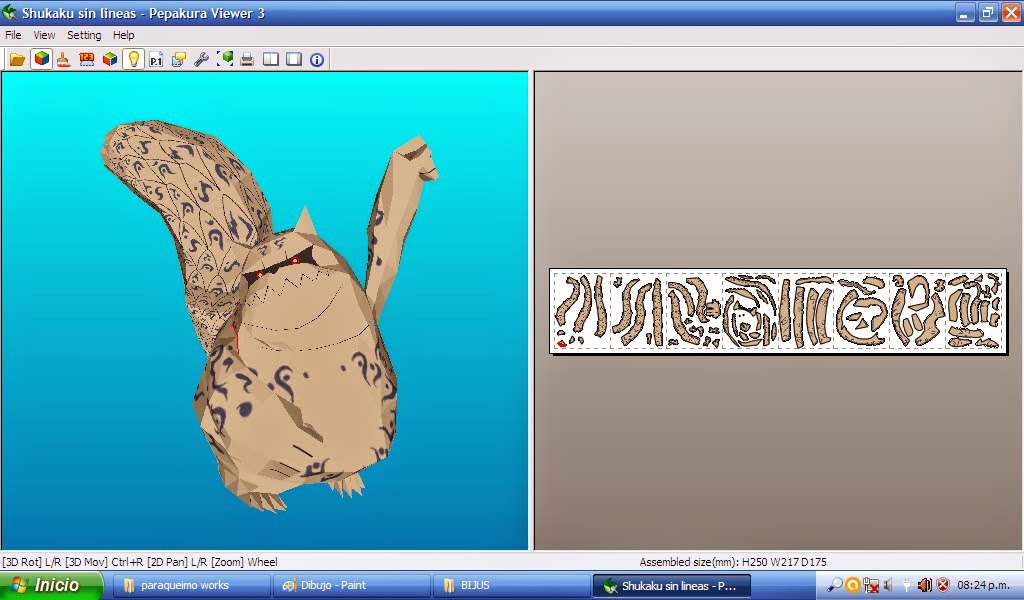The height and width of the screenshot is (600, 1024).
Task: Click the blue info about icon
Action: (x=317, y=59)
